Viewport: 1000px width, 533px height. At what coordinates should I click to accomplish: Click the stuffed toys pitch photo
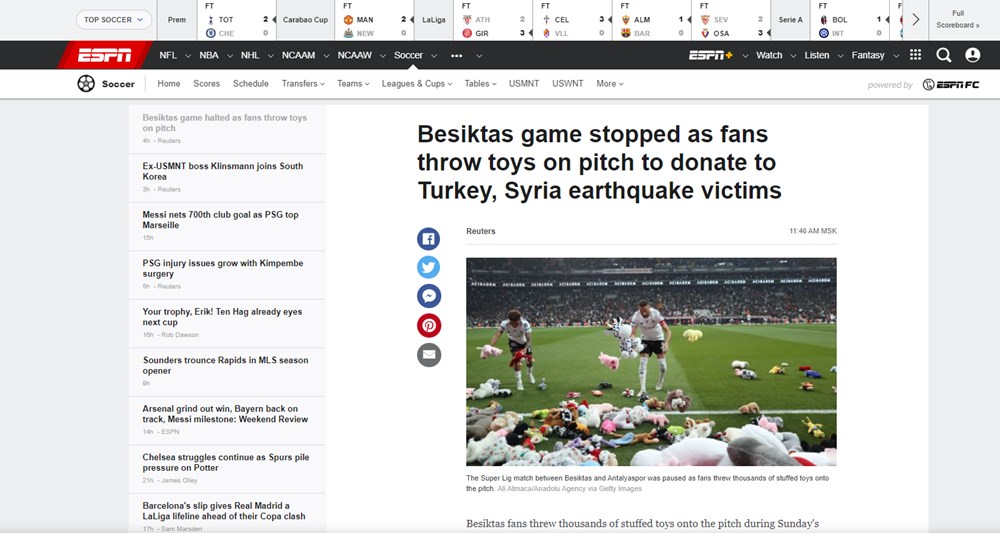(x=651, y=362)
